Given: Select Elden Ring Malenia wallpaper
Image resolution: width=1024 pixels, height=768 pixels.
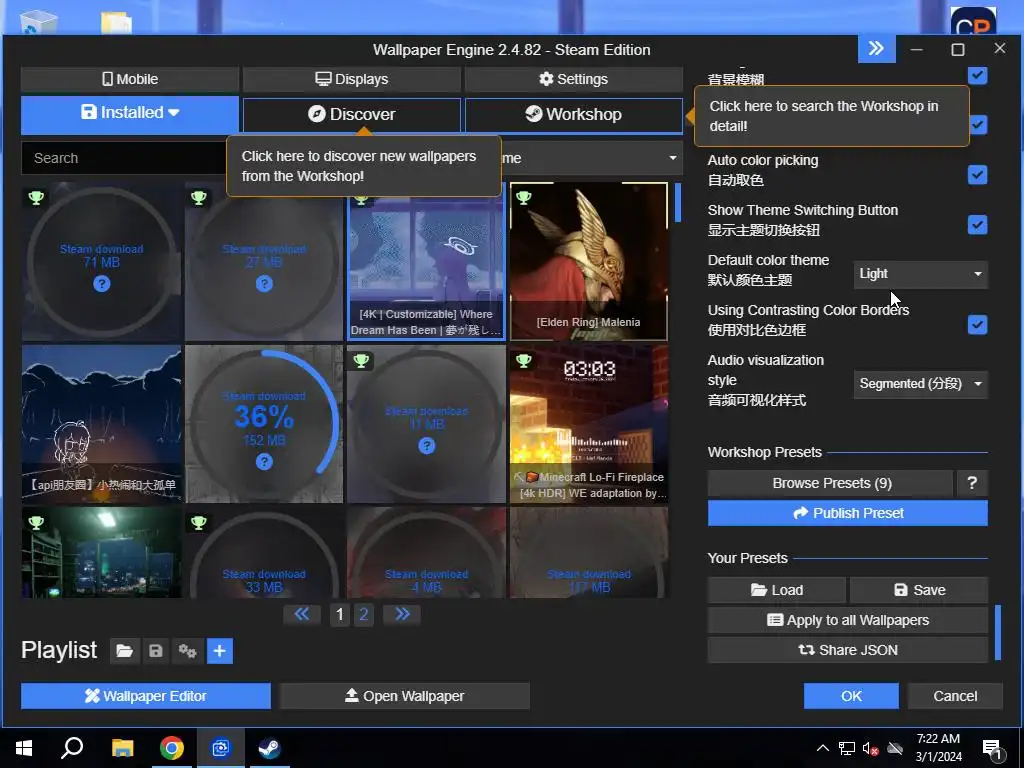Looking at the screenshot, I should [589, 262].
